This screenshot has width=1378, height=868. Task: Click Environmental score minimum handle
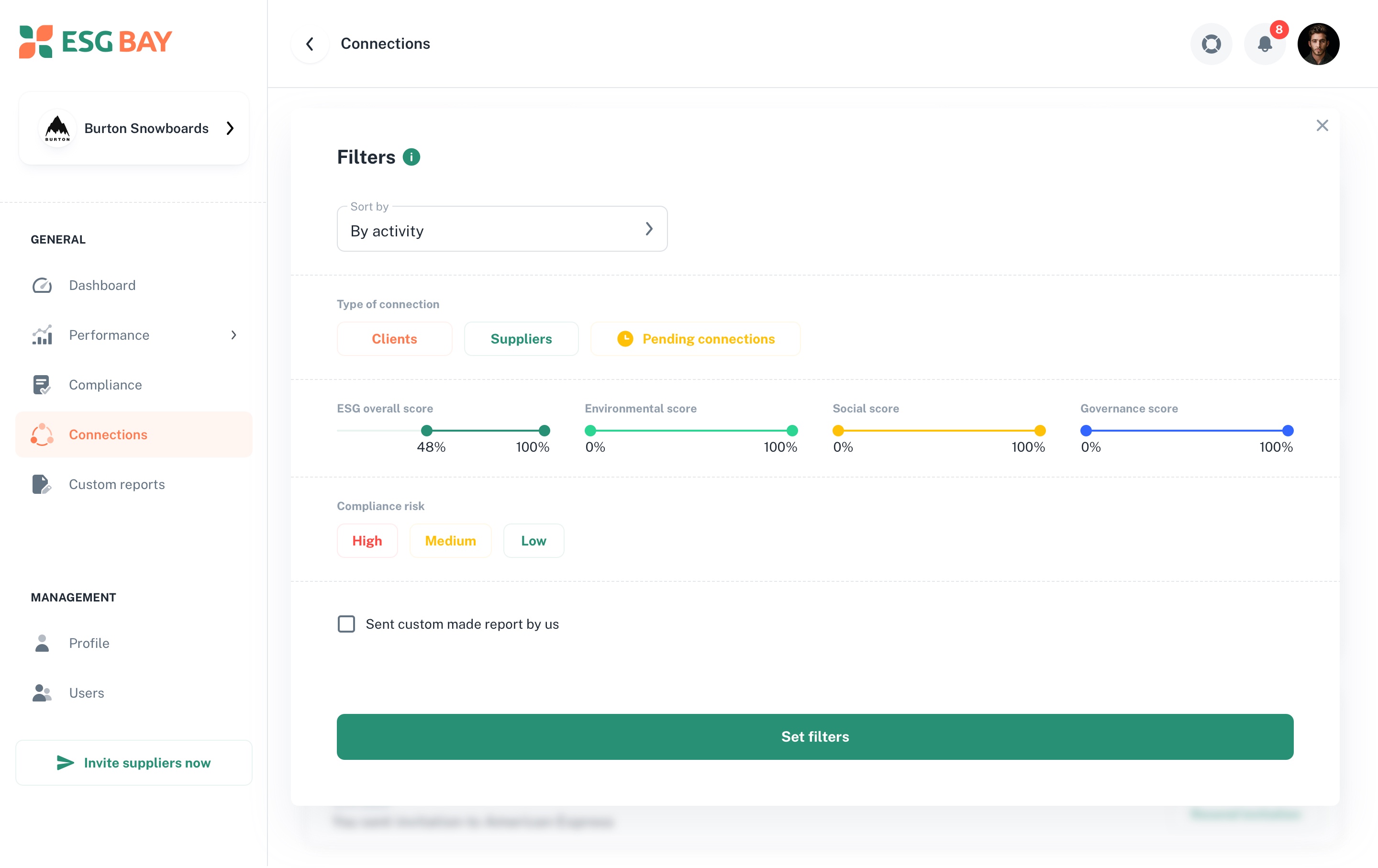[590, 431]
